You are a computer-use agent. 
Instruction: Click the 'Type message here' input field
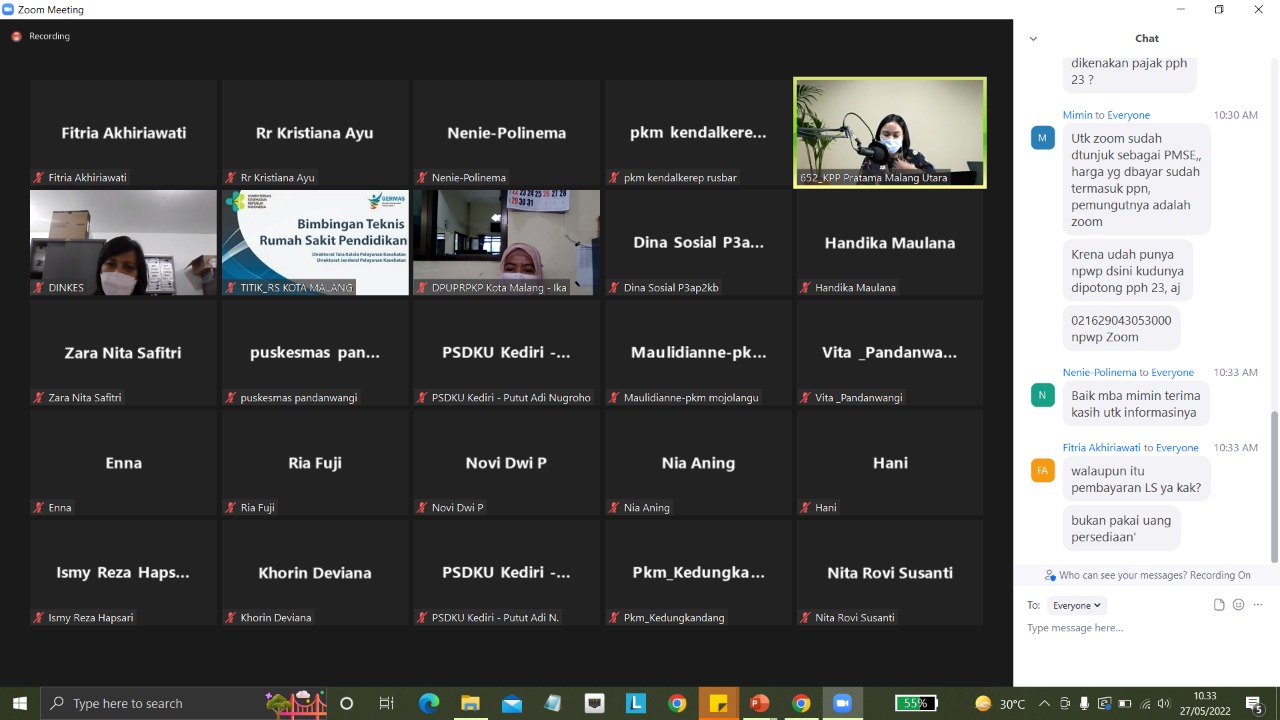1140,628
